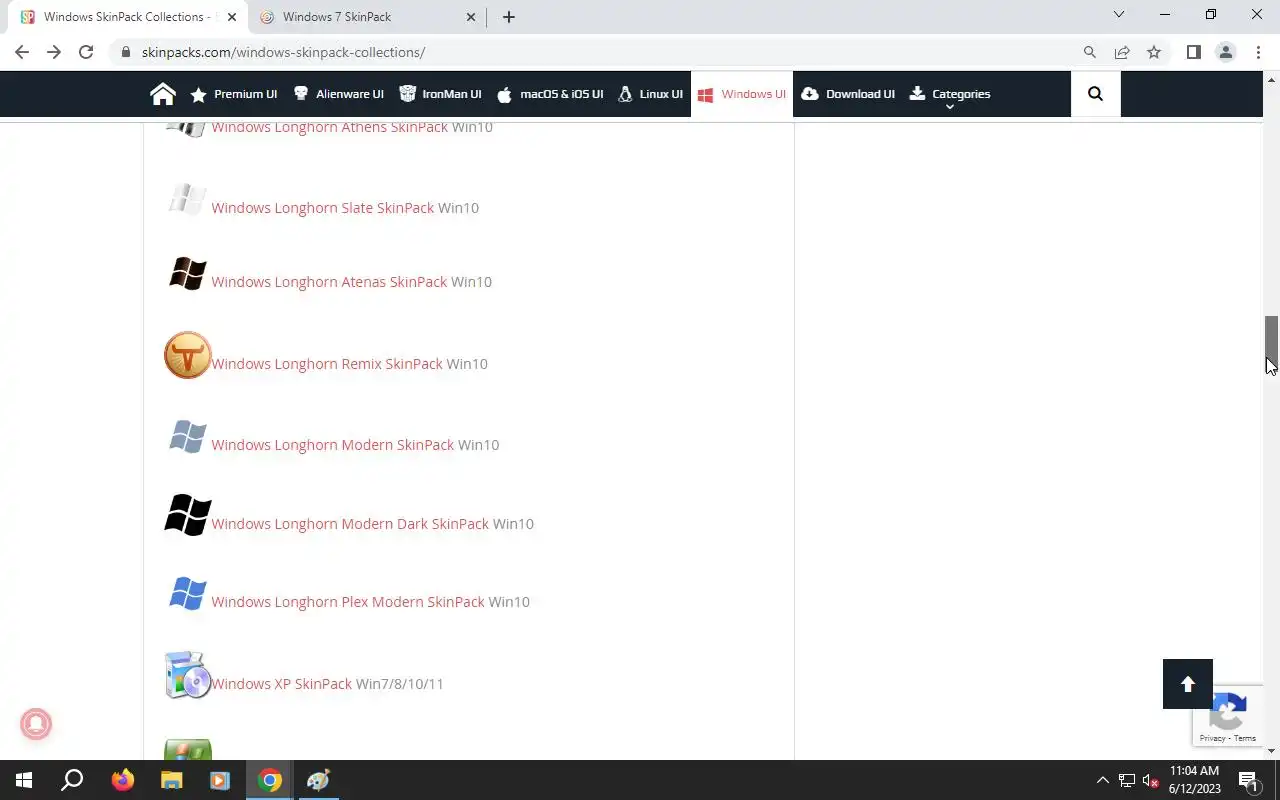
Task: Open Windows Longhorn Modern SkinPack link
Action: click(x=332, y=445)
